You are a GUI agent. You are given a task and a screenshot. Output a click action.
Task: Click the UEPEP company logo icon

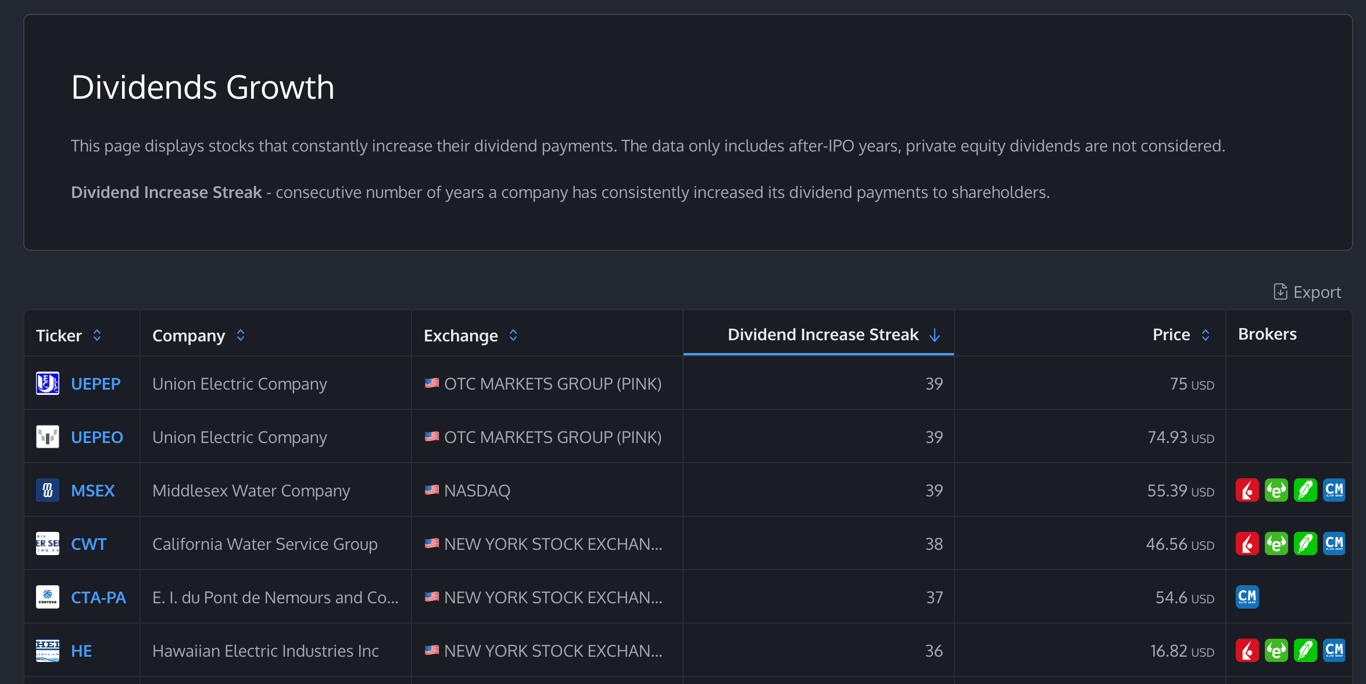(47, 384)
